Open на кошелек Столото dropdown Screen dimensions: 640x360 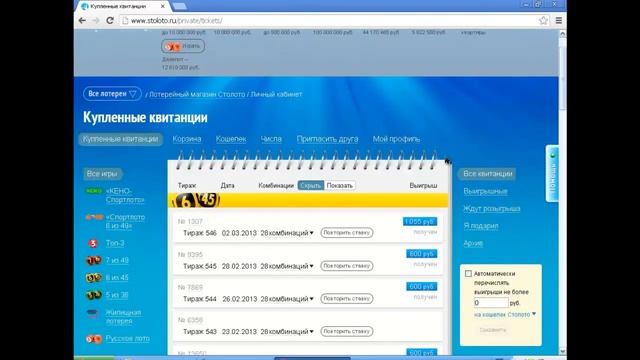[505, 314]
